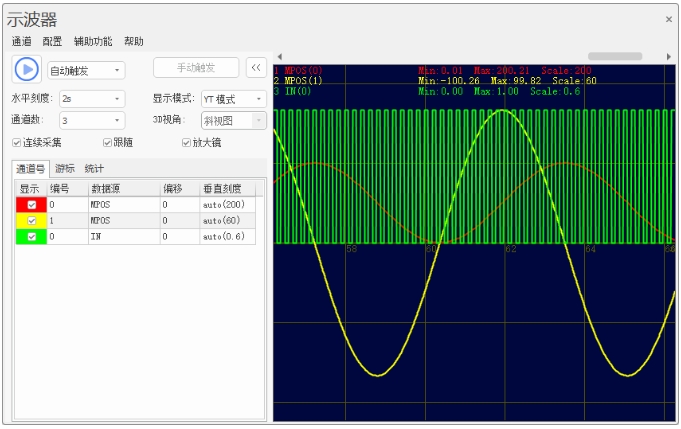Click the horizontal scrollbar thumb above the waveform
The image size is (681, 429).
coord(615,56)
